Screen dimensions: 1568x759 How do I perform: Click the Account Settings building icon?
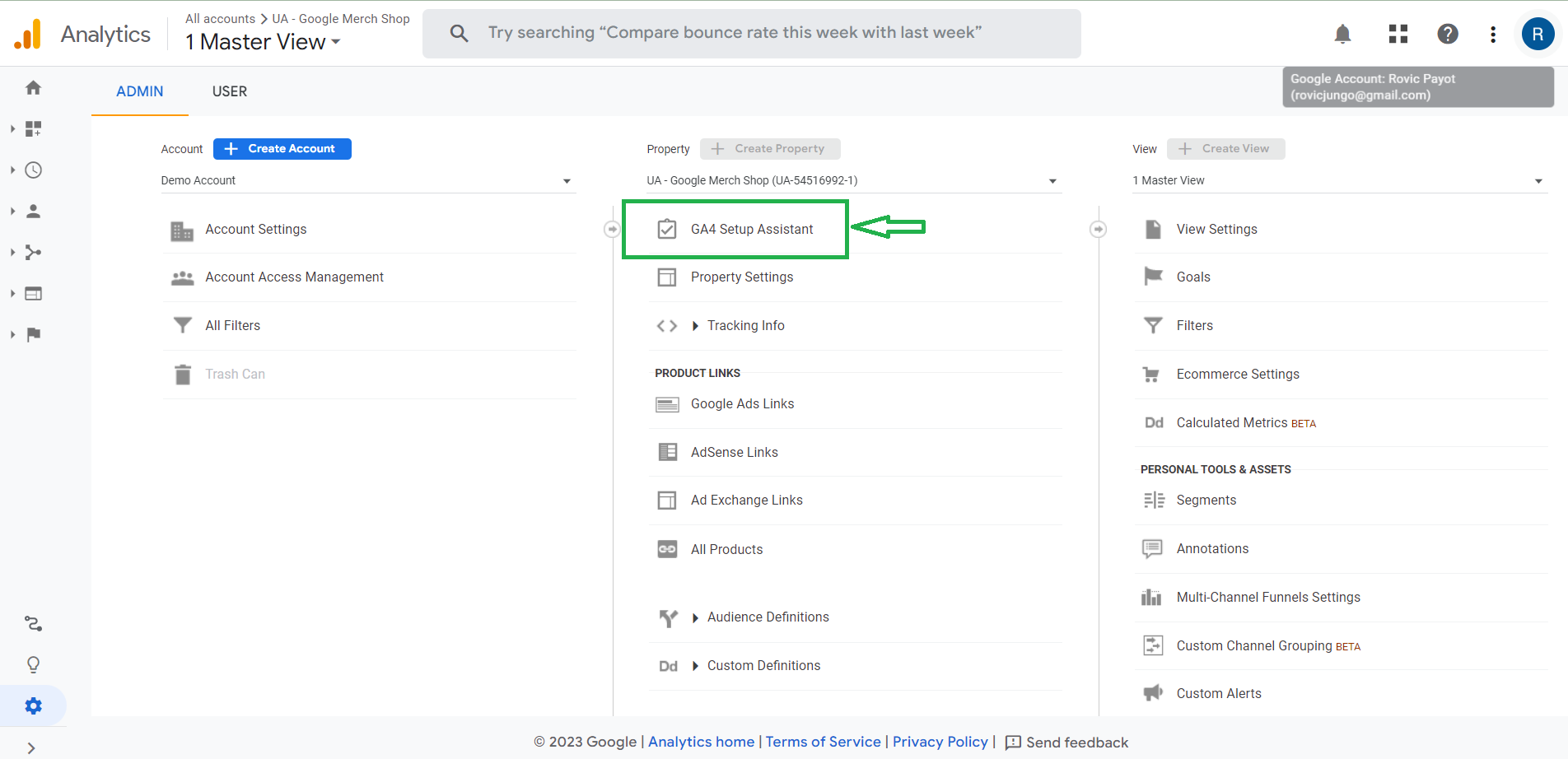click(182, 230)
